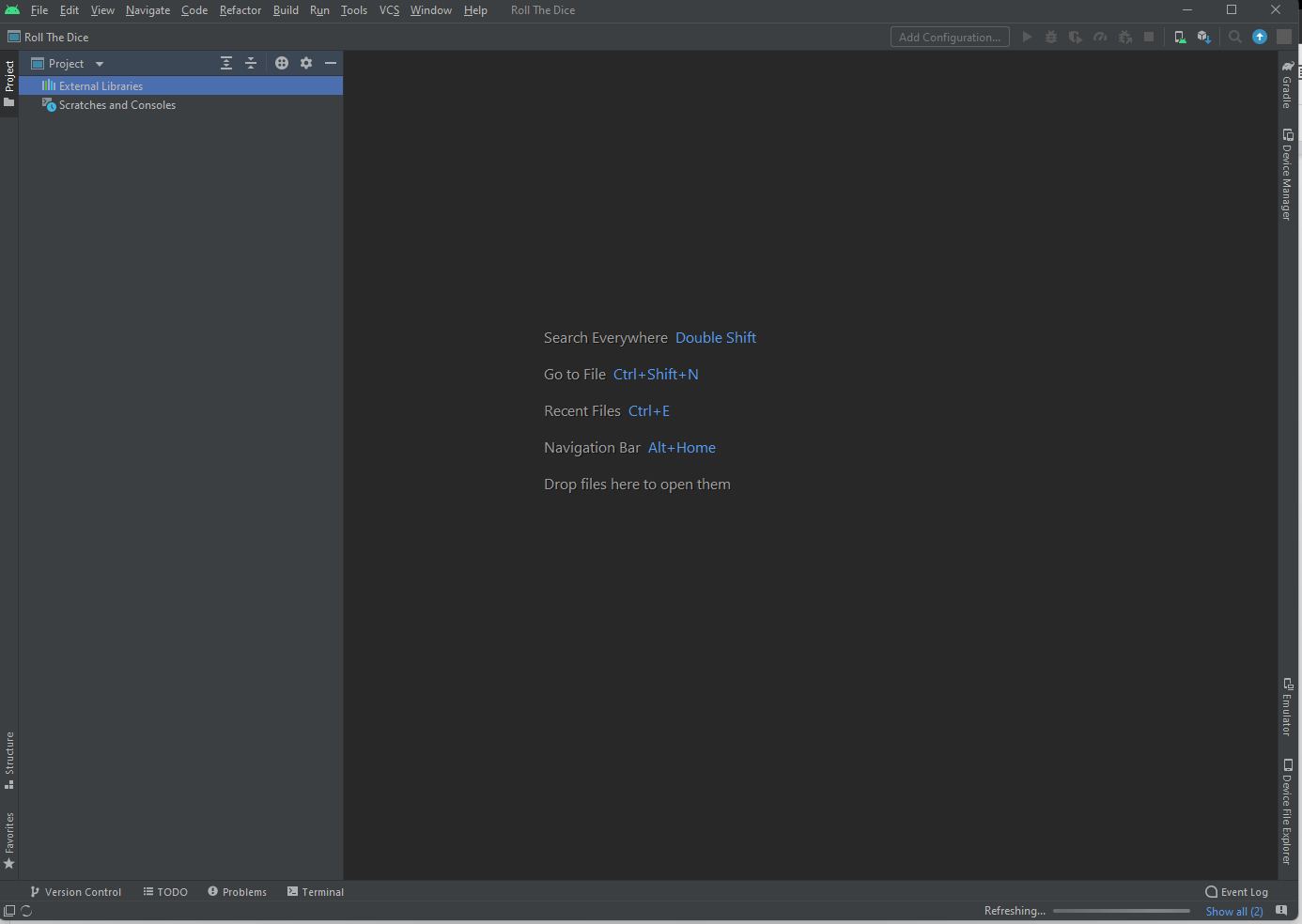Open the Profiler with the gauge icon
The image size is (1302, 924).
1100,37
